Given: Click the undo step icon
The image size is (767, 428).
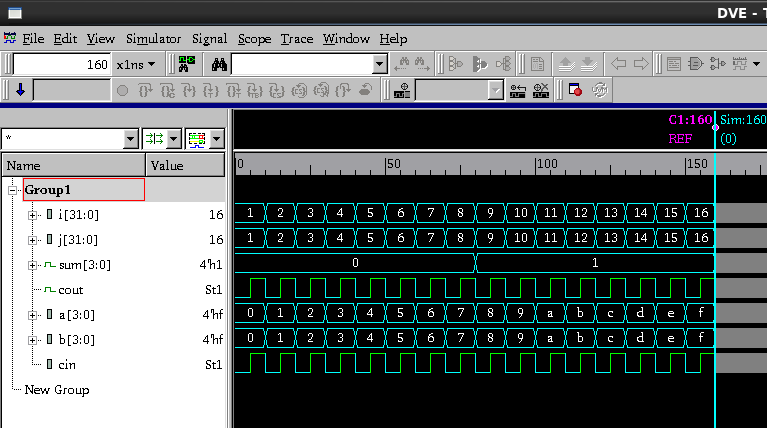Looking at the screenshot, I should (x=365, y=90).
